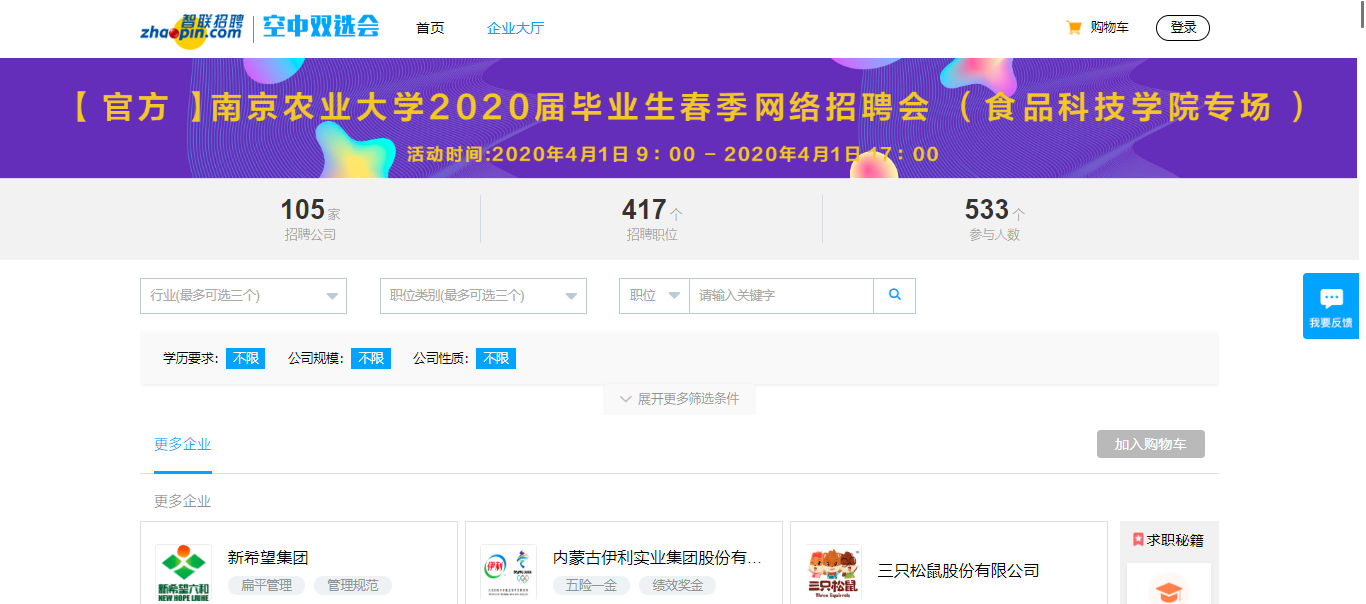Open the 职位 search type dropdown
Viewport: 1366px width, 604px height.
[654, 296]
